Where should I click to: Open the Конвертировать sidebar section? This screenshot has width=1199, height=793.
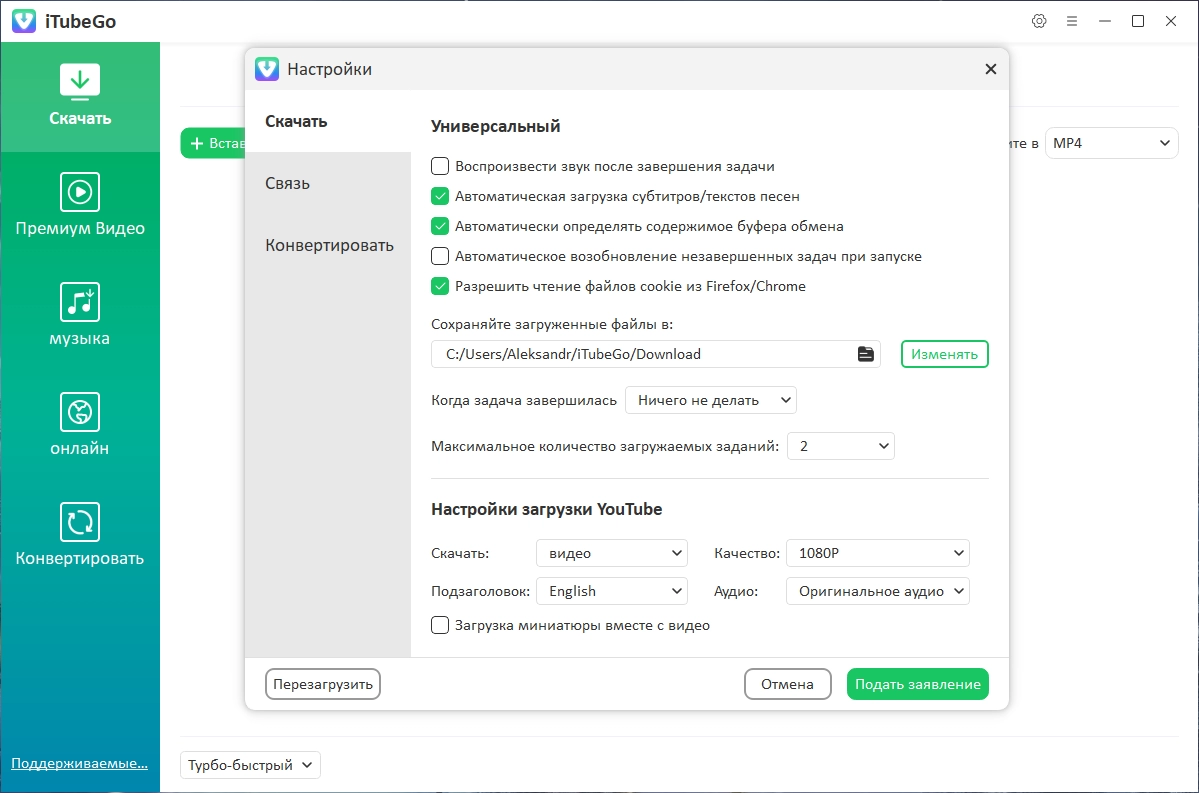80,535
